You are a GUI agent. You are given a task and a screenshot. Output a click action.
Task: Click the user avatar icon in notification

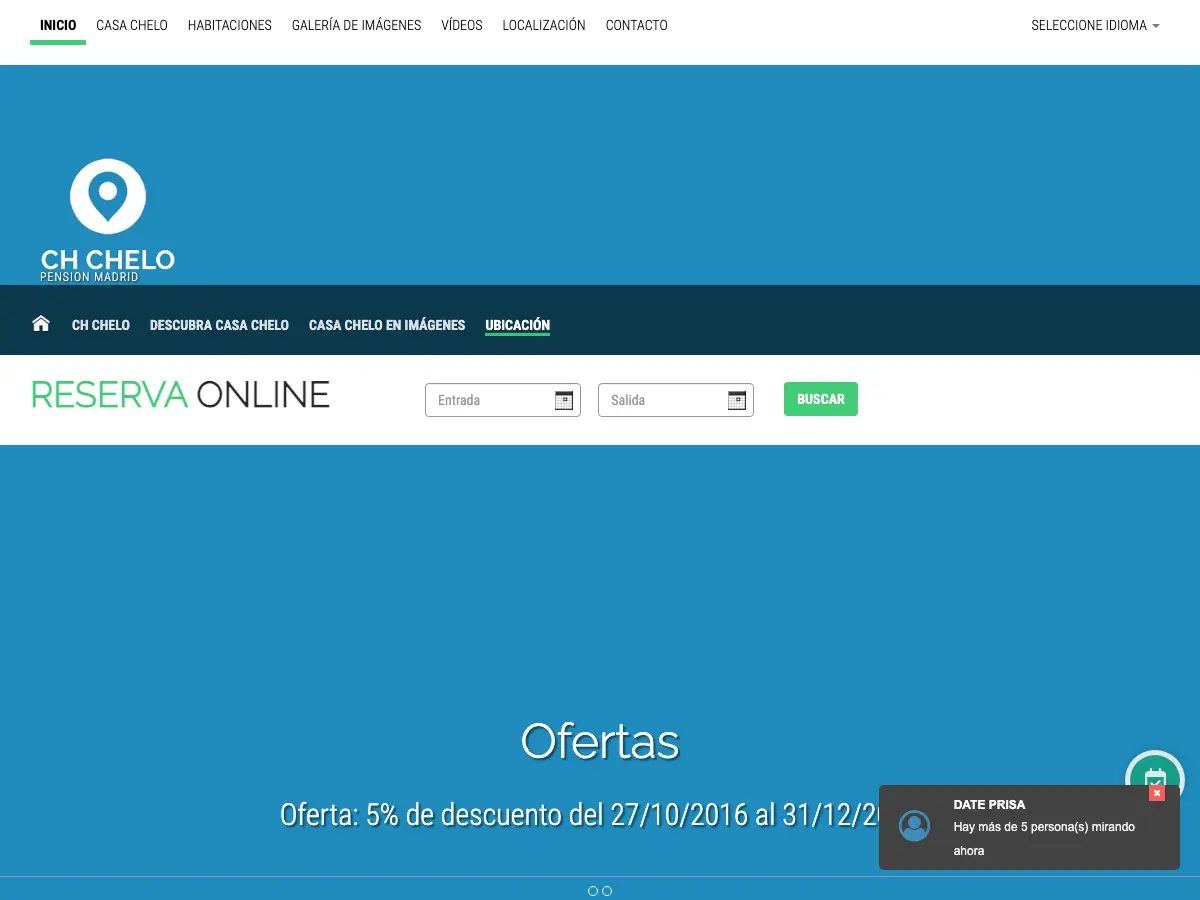[914, 826]
